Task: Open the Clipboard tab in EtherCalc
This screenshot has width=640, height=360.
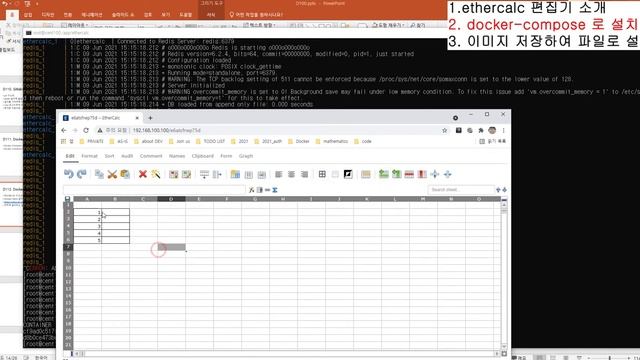Action: pos(202,156)
